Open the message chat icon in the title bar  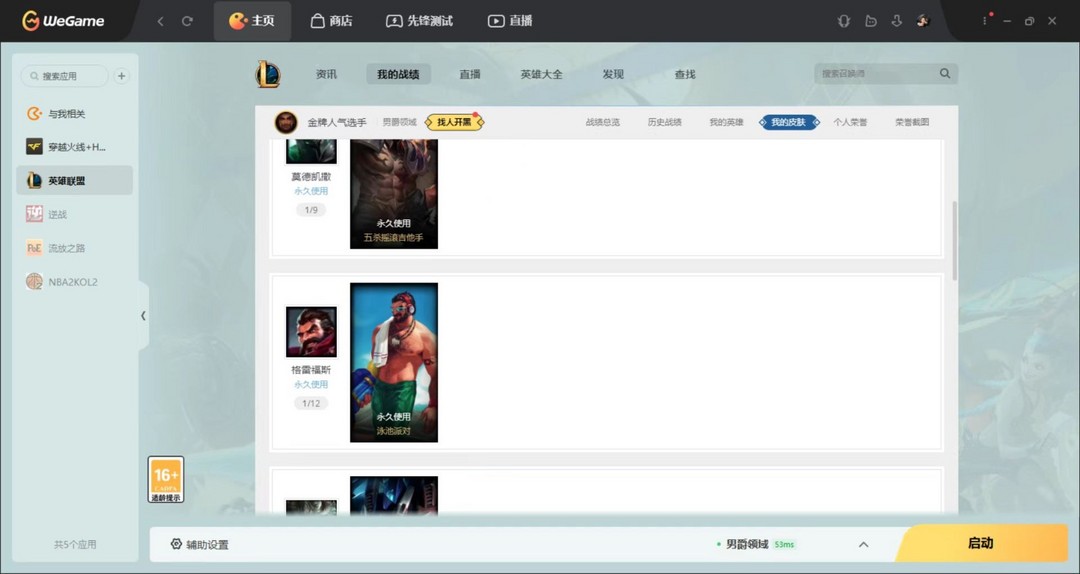(871, 21)
